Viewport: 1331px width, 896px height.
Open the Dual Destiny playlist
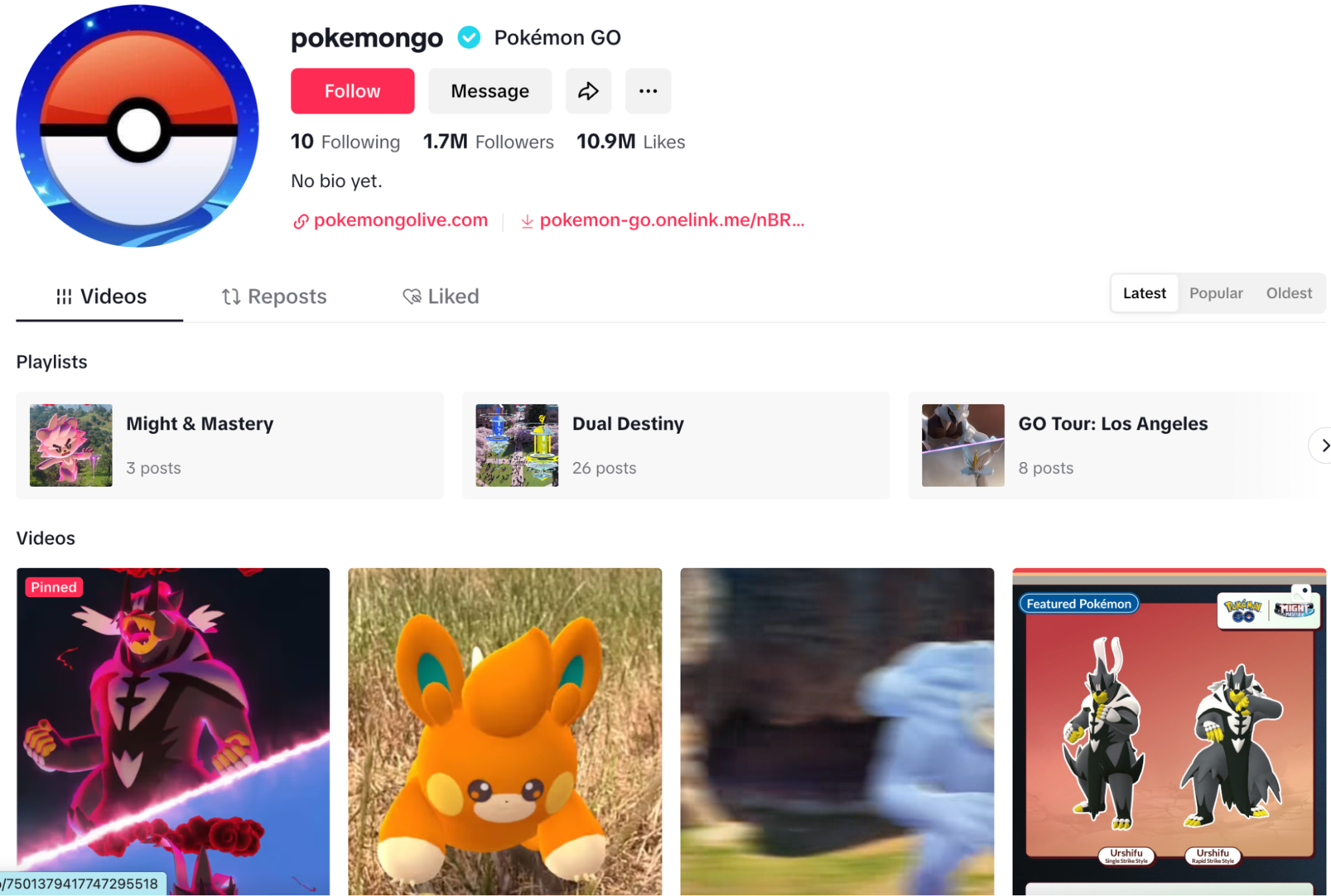pos(676,445)
